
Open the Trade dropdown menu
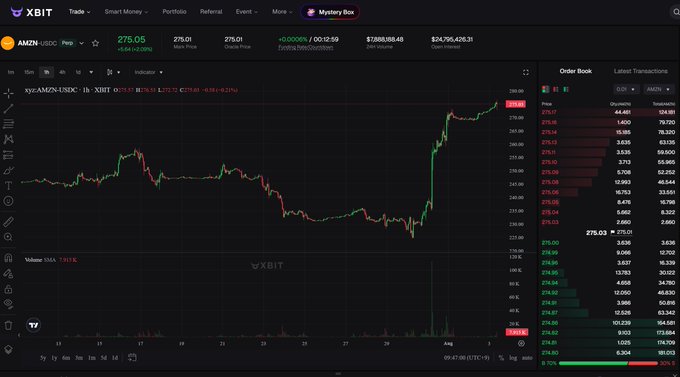[x=79, y=12]
